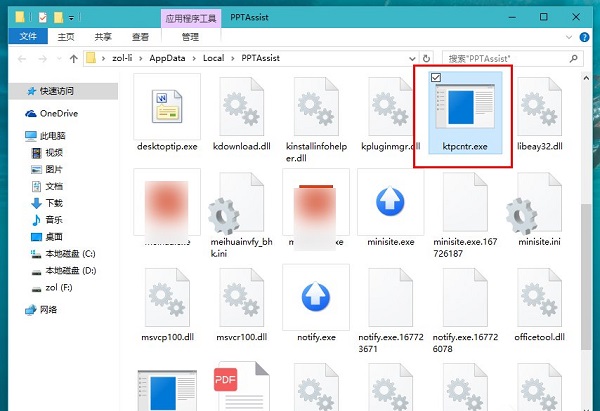Open 下载 folder in sidebar
Screen dimensions: 600x411
point(54,203)
